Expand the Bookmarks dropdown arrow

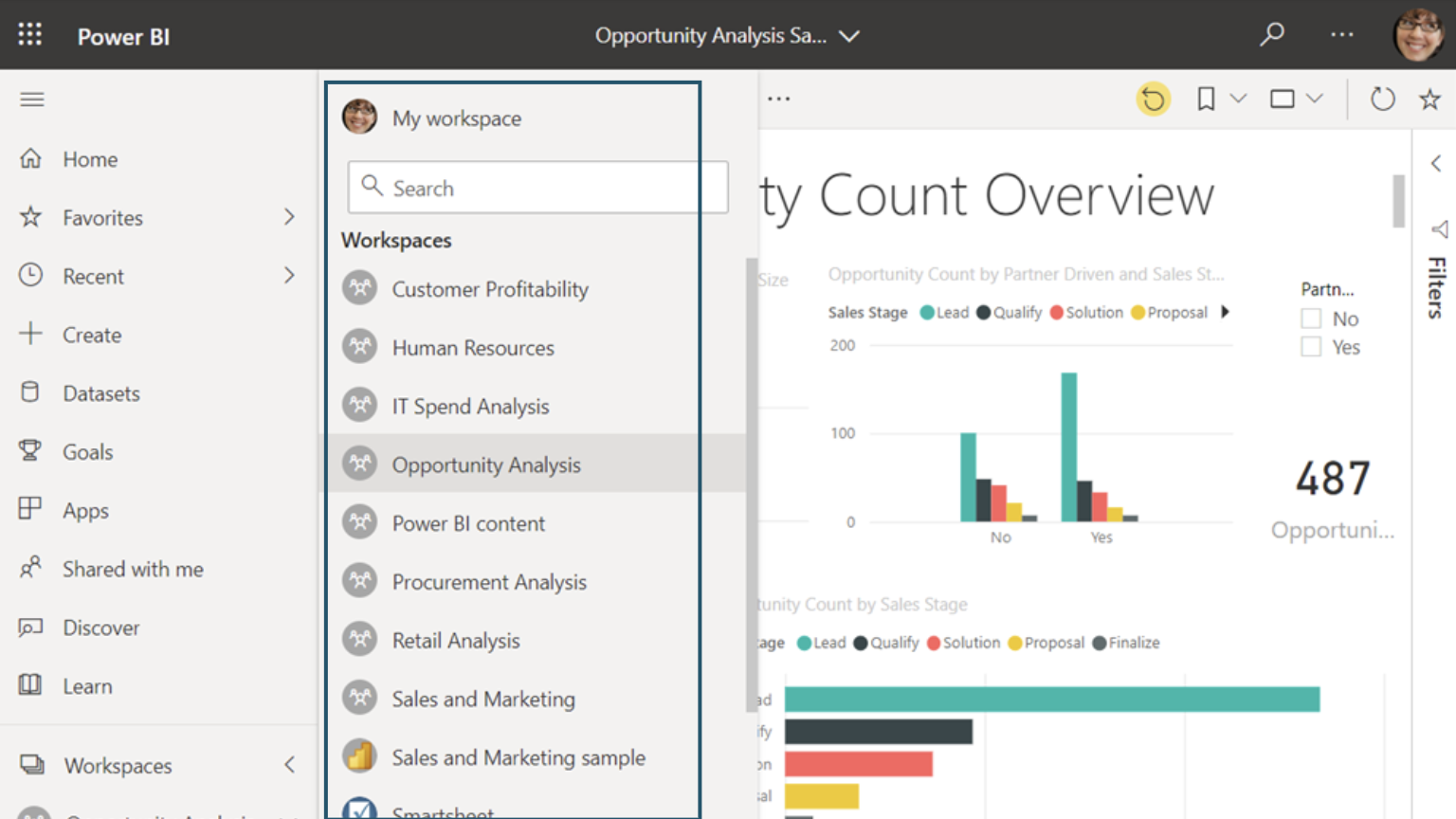coord(1238,99)
